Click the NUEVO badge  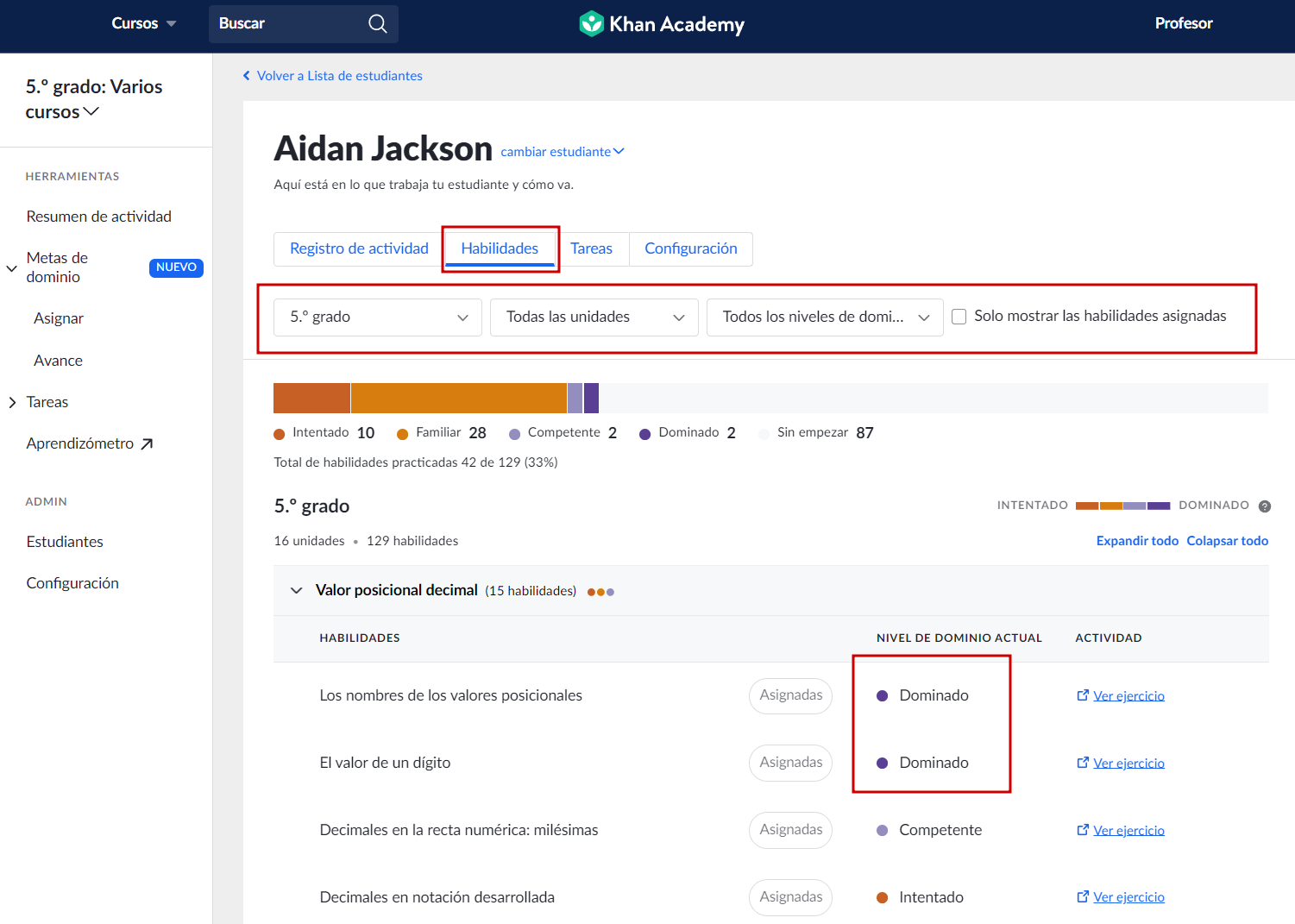(176, 267)
